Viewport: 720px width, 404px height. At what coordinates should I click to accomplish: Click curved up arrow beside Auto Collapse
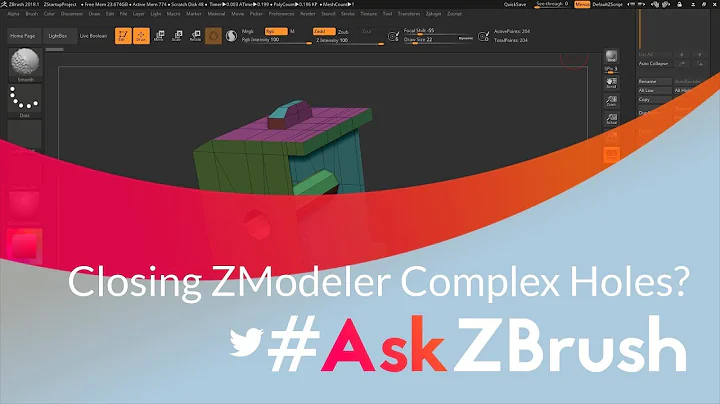[681, 64]
